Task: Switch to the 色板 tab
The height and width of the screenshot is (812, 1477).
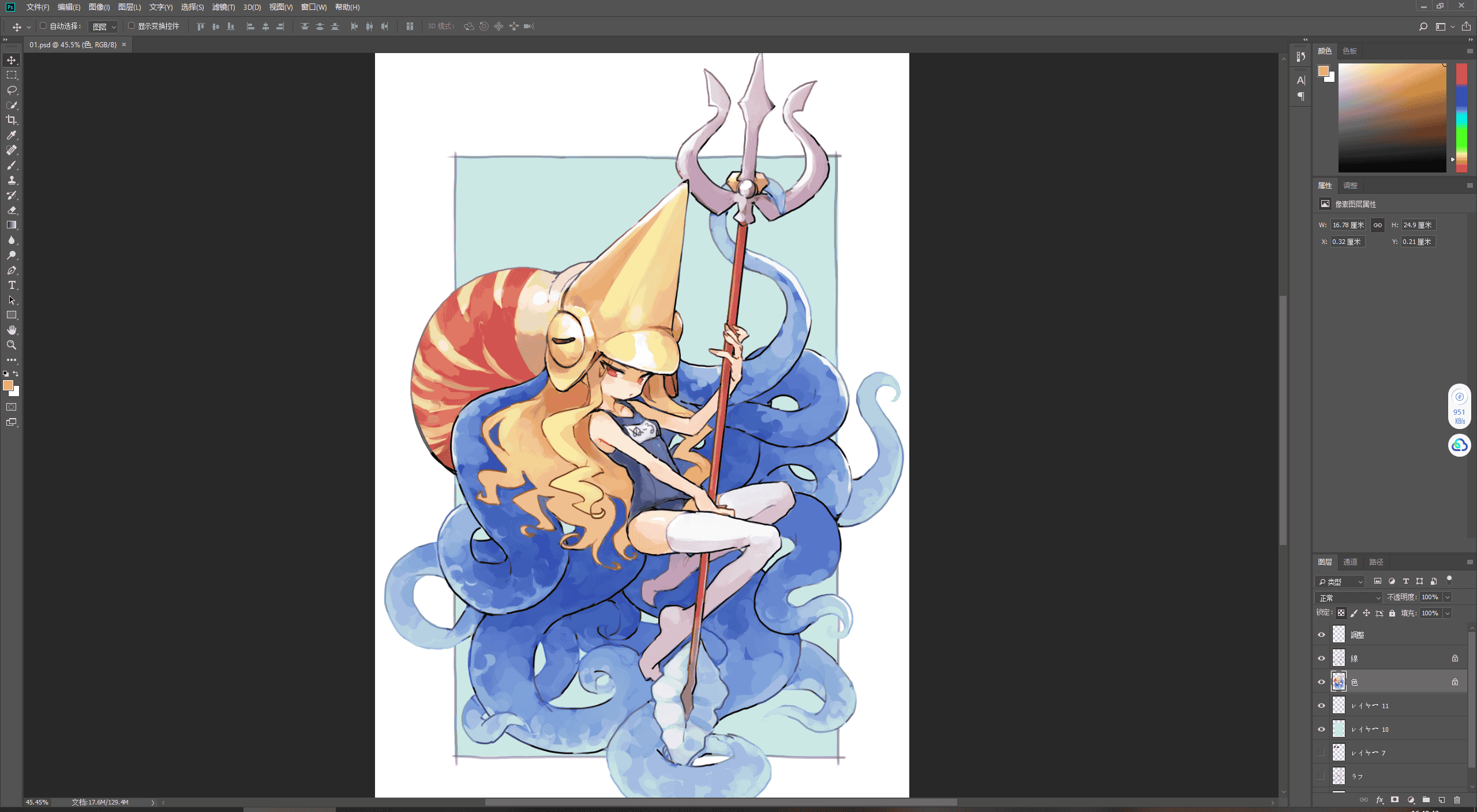Action: [x=1349, y=51]
